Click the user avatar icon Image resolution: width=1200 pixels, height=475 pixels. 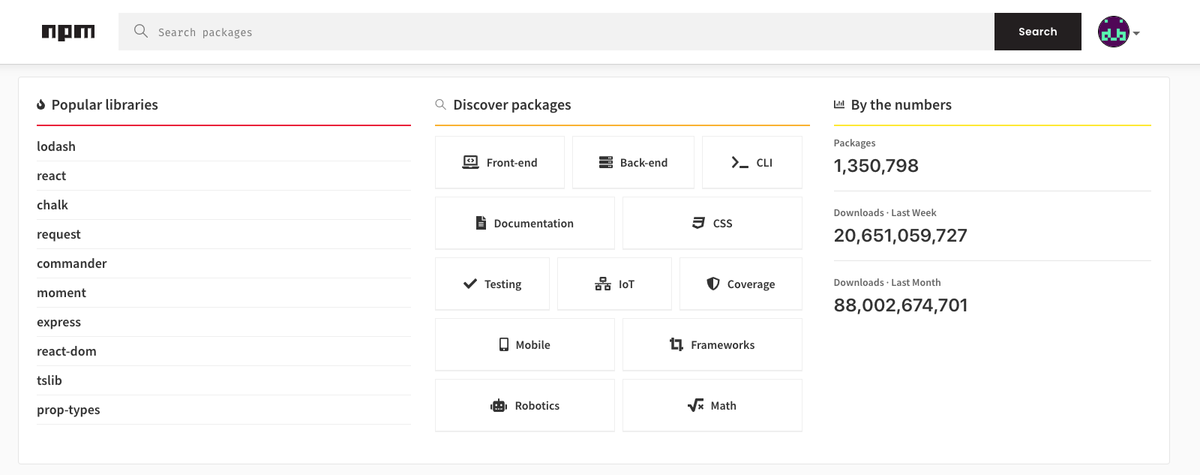tap(1113, 32)
